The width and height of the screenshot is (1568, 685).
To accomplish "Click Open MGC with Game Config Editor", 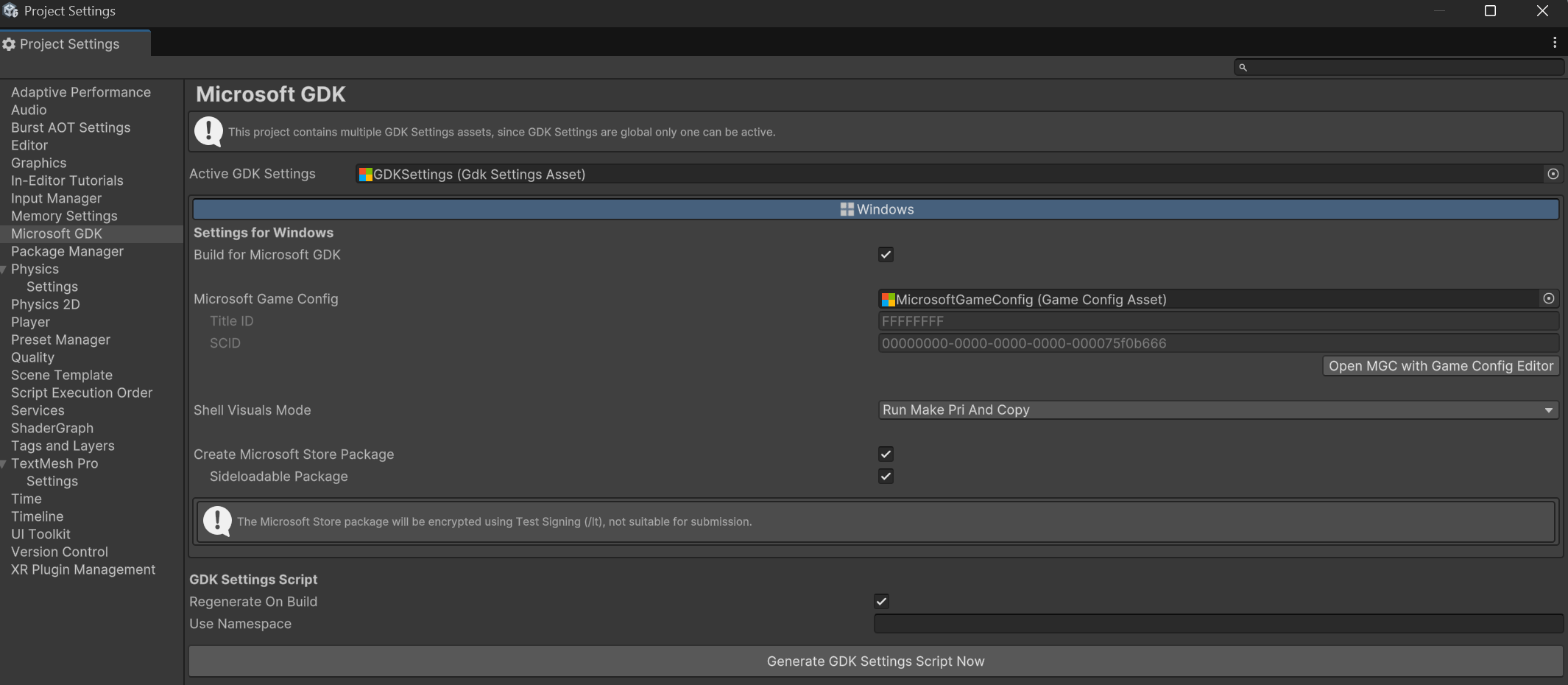I will click(x=1439, y=365).
